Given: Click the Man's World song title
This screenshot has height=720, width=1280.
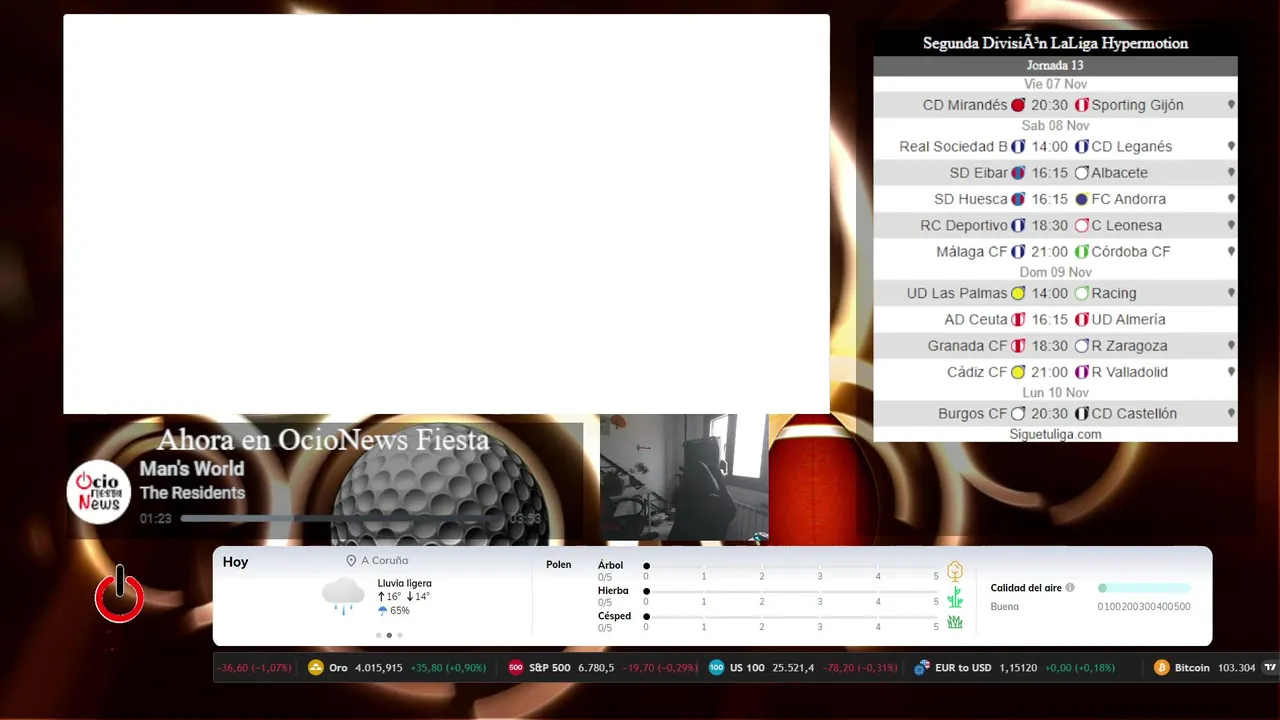Looking at the screenshot, I should pyautogui.click(x=192, y=468).
